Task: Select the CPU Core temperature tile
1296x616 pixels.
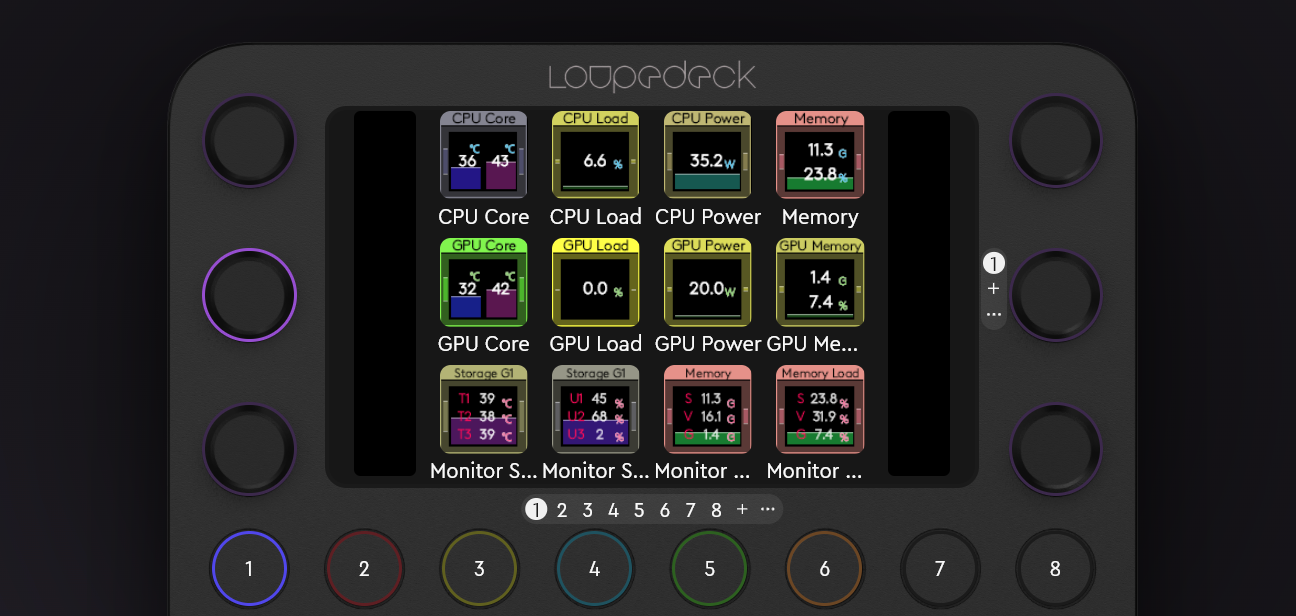Action: tap(484, 155)
